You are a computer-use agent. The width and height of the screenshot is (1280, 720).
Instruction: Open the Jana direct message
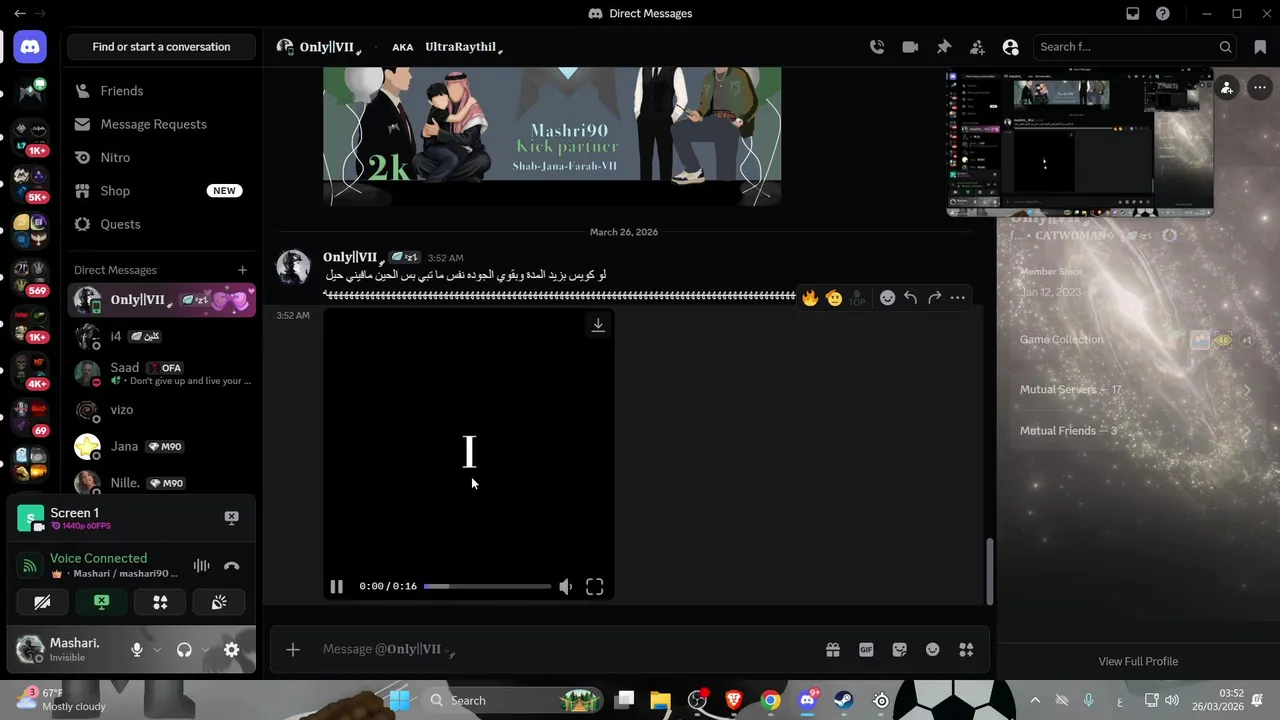[161, 446]
